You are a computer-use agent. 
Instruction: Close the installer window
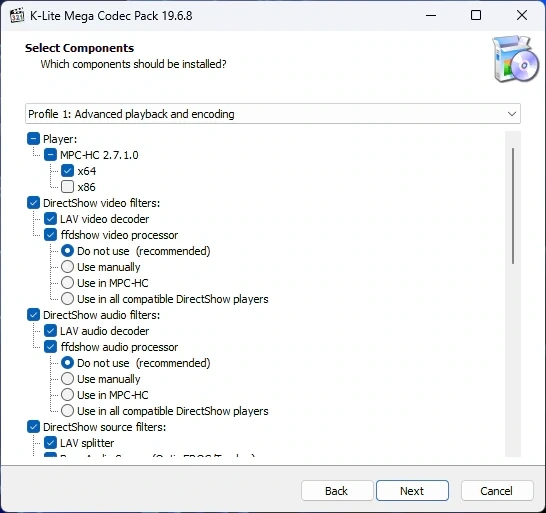click(x=522, y=15)
